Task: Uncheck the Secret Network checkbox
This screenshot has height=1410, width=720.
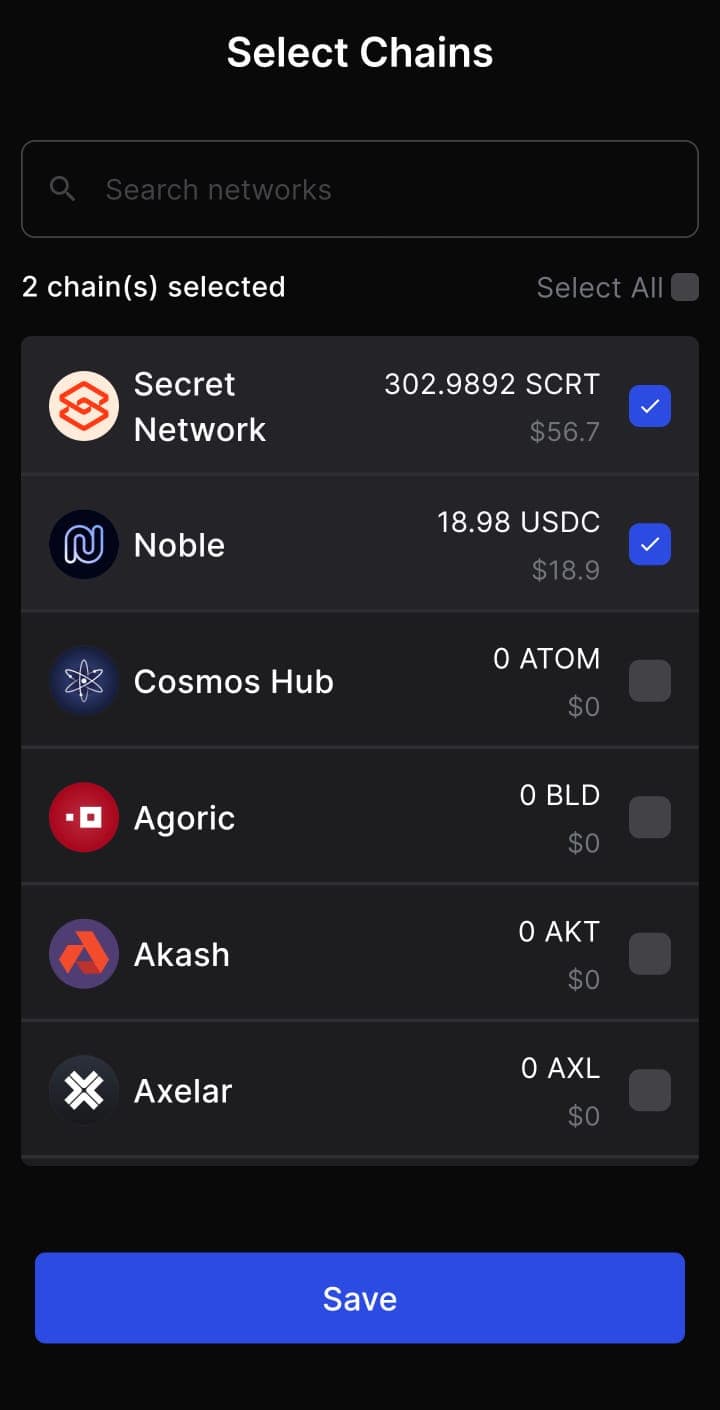Action: [x=650, y=406]
